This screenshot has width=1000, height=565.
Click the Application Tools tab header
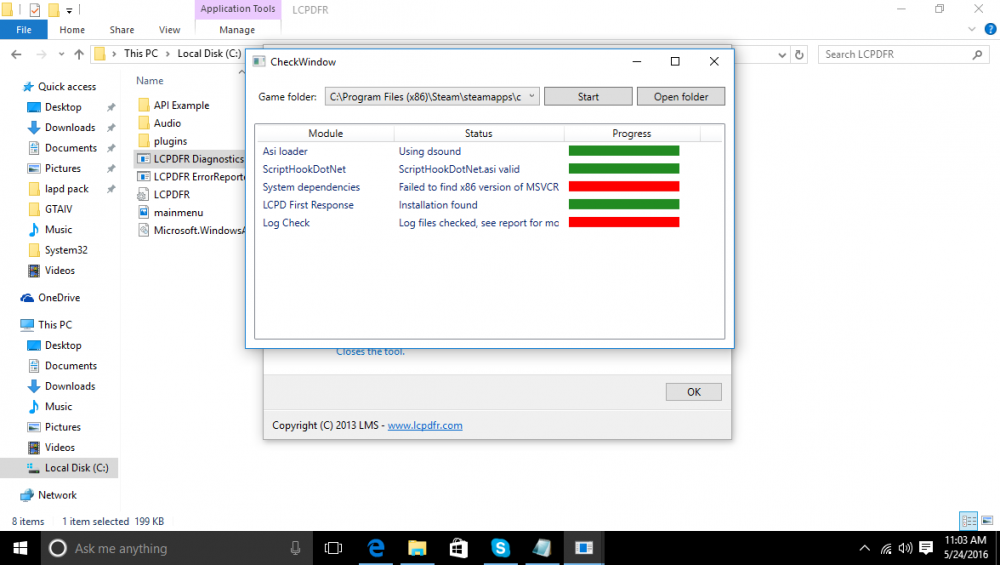click(238, 9)
